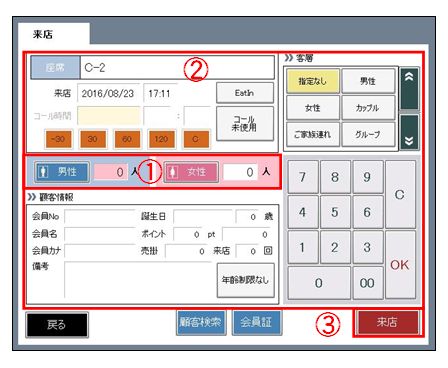Click the 客層 page-down double chevron
Viewport: 448px width, 368px height.
[409, 132]
